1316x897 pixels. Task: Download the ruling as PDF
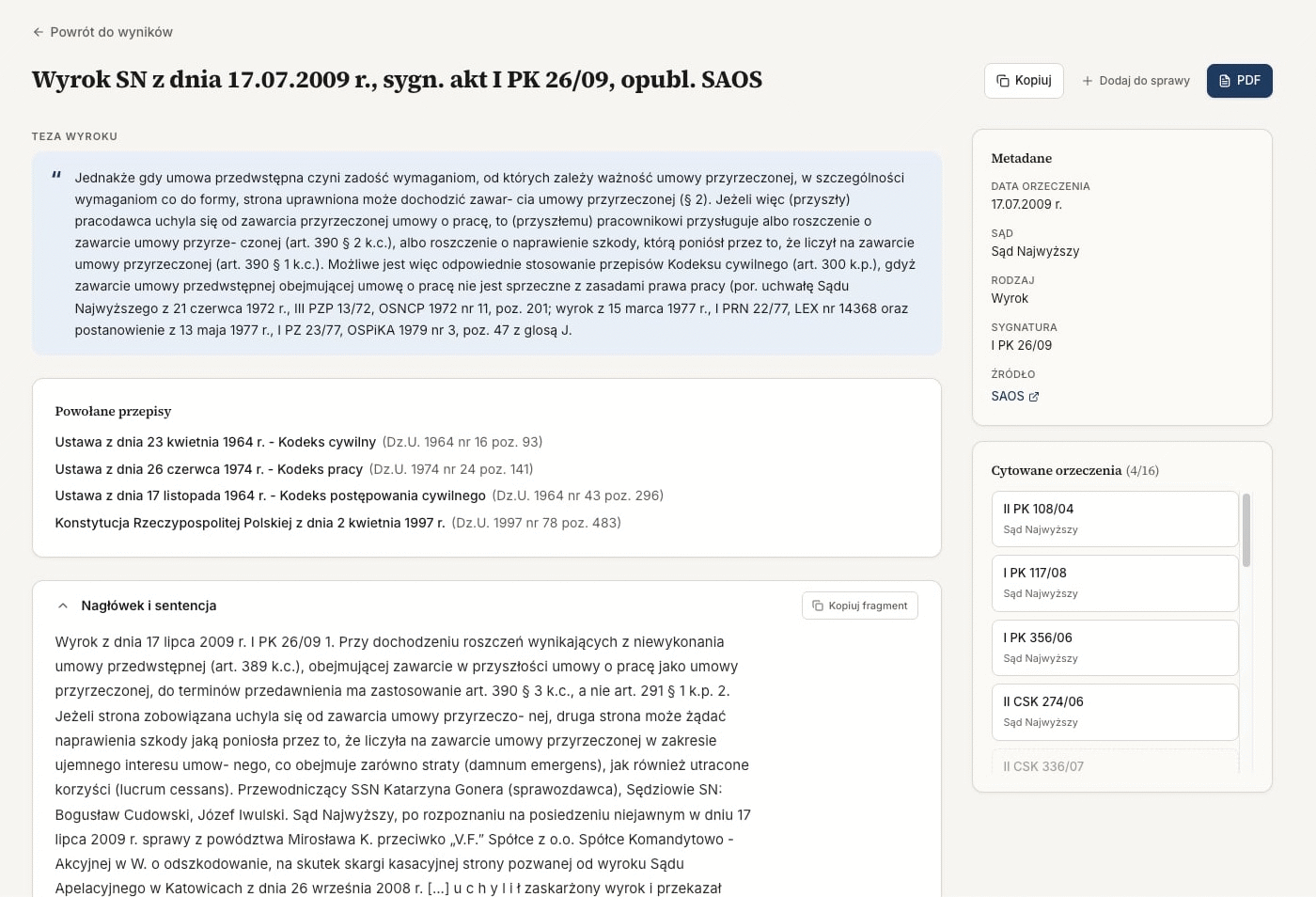click(x=1239, y=81)
